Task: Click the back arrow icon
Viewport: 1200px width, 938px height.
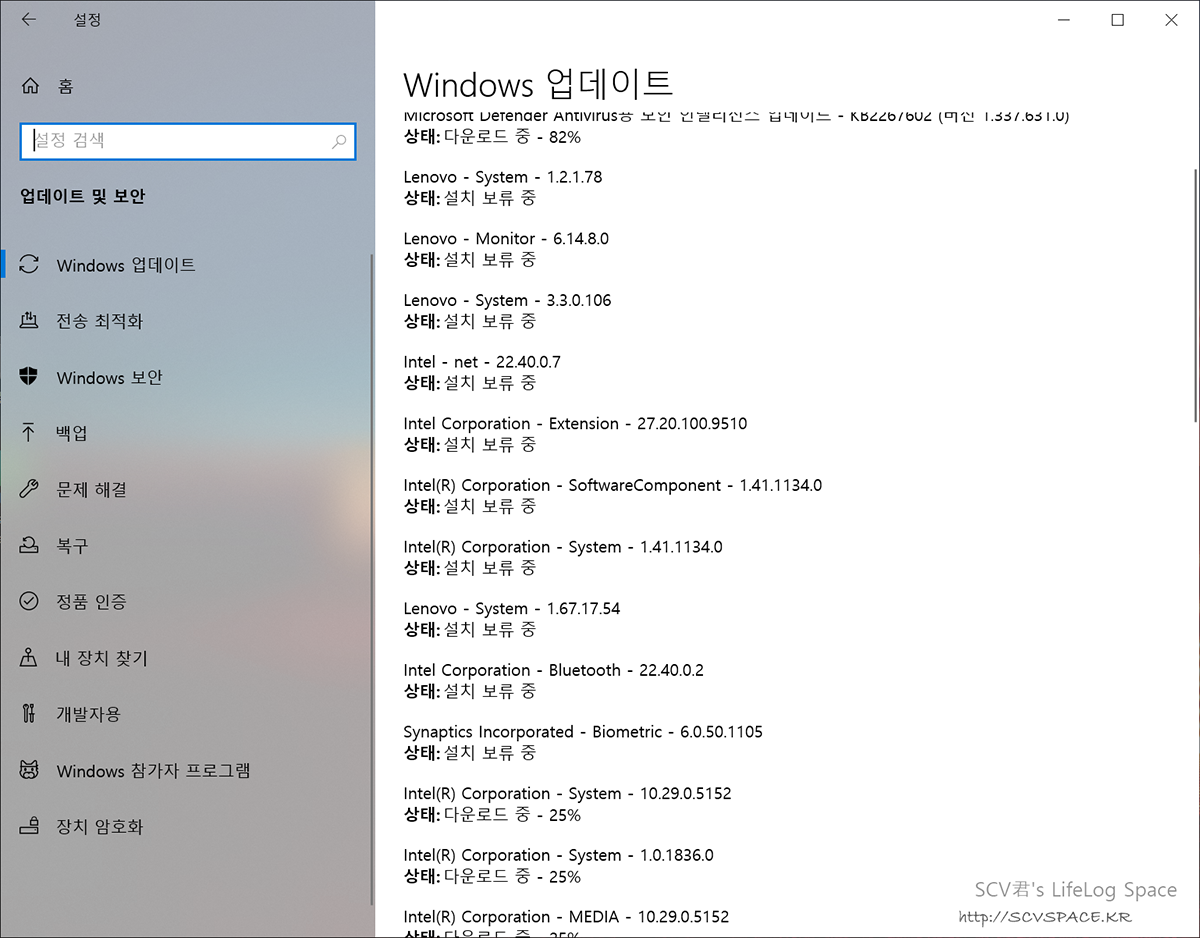Action: 28,19
